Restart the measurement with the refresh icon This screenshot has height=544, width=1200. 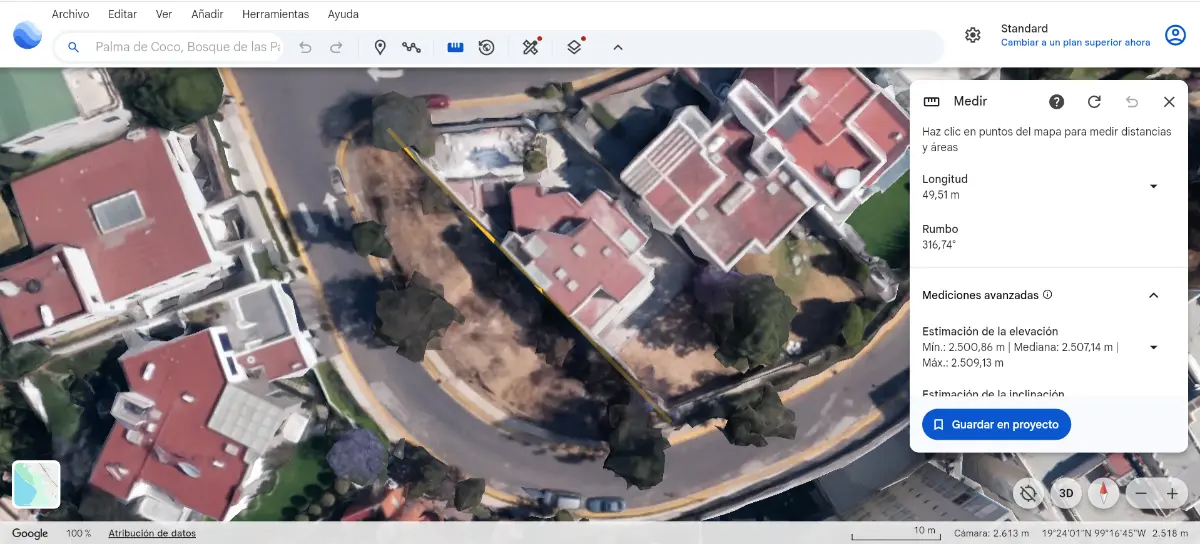1094,102
